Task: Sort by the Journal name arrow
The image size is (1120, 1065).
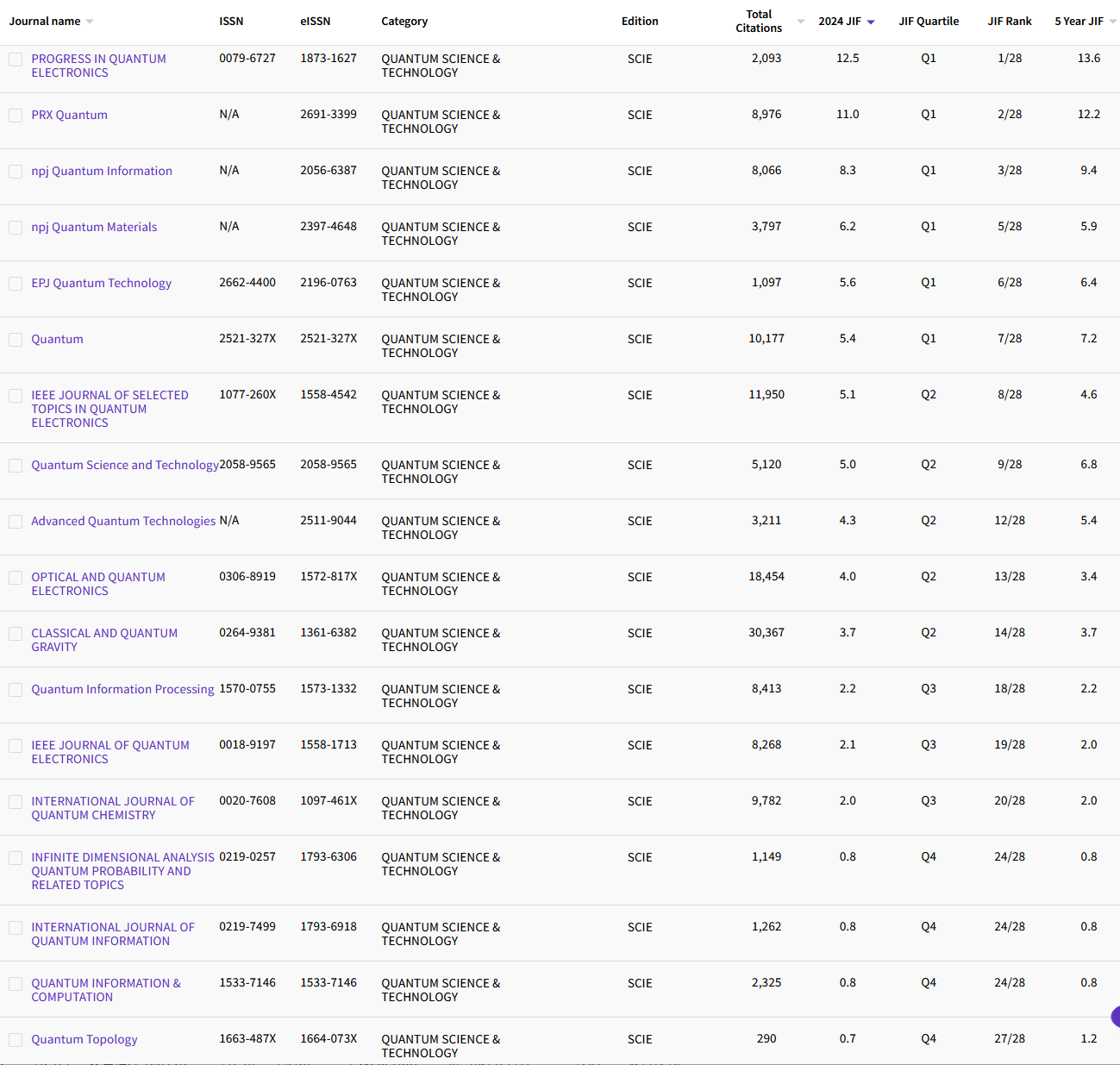Action: click(90, 22)
